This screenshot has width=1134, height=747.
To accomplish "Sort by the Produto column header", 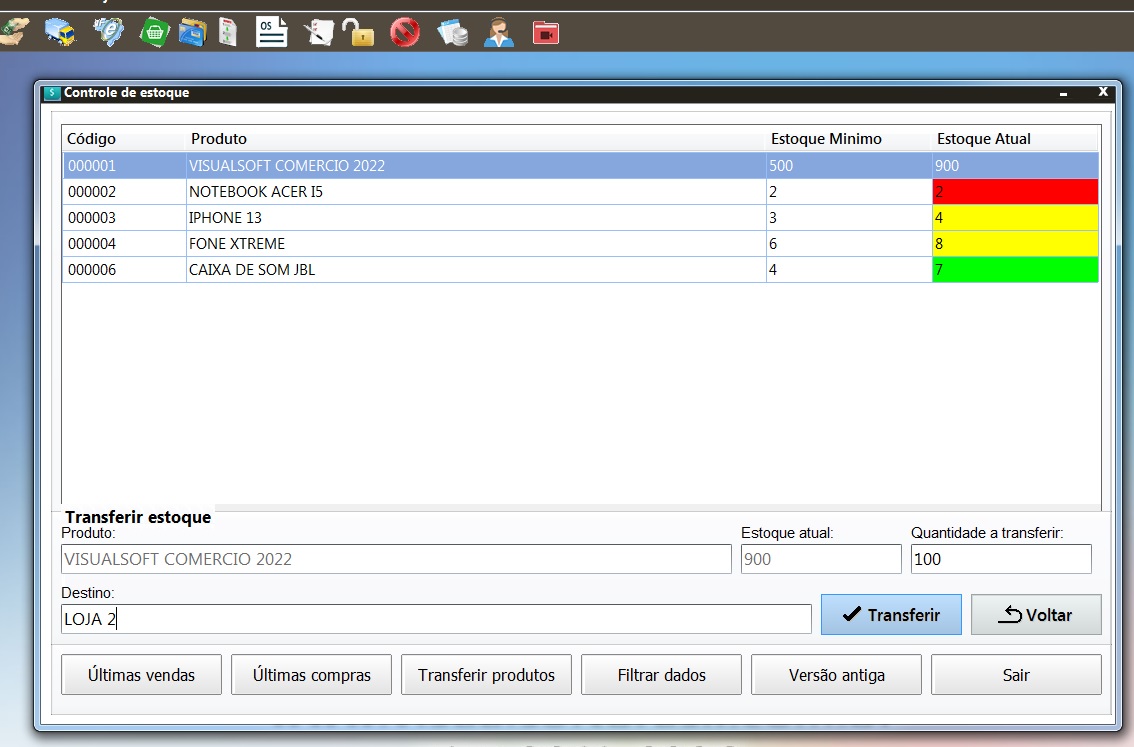I will [x=476, y=139].
